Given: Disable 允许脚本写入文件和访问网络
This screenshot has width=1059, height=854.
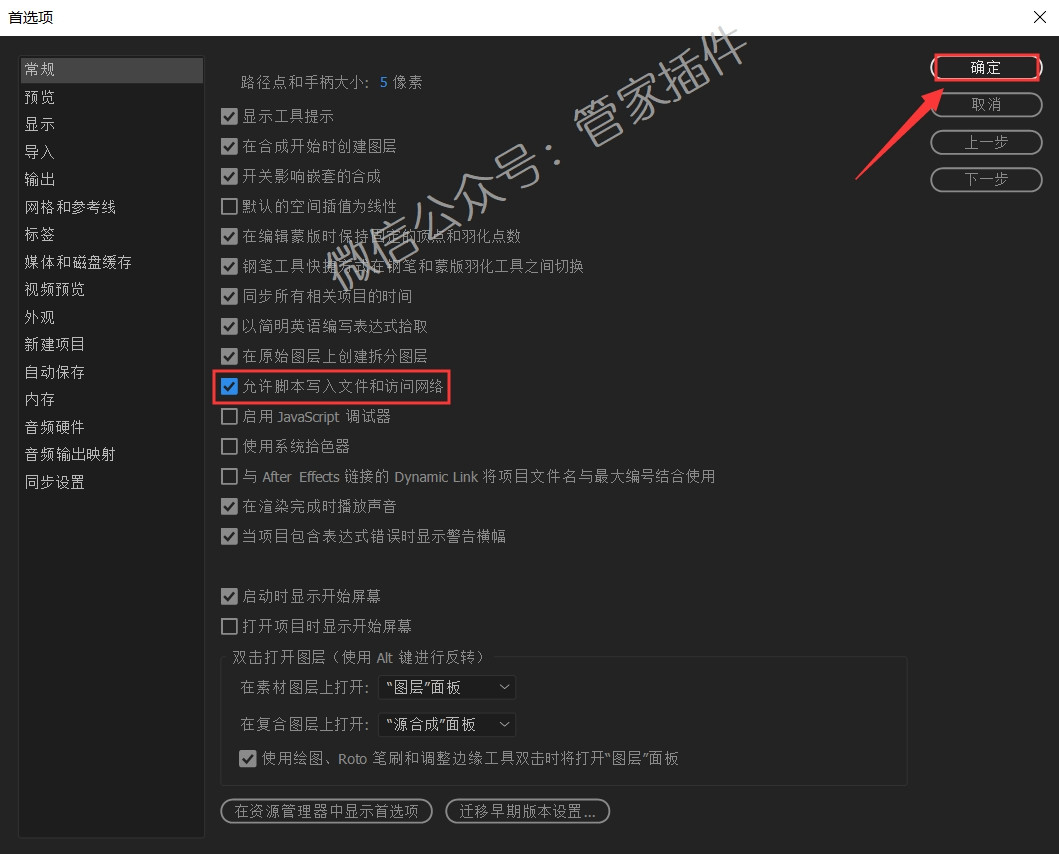Looking at the screenshot, I should click(229, 386).
